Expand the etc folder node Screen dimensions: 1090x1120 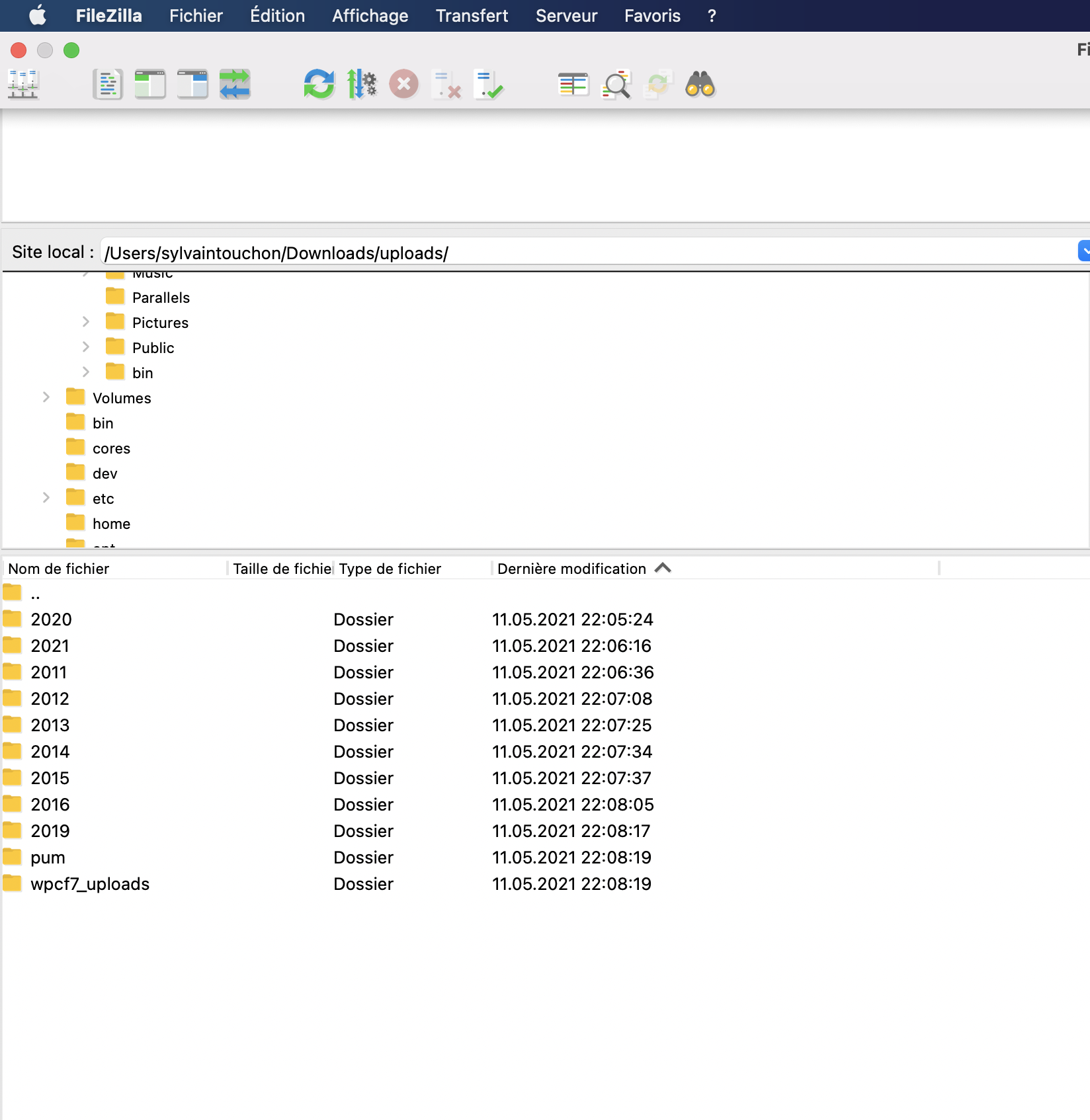[x=46, y=498]
